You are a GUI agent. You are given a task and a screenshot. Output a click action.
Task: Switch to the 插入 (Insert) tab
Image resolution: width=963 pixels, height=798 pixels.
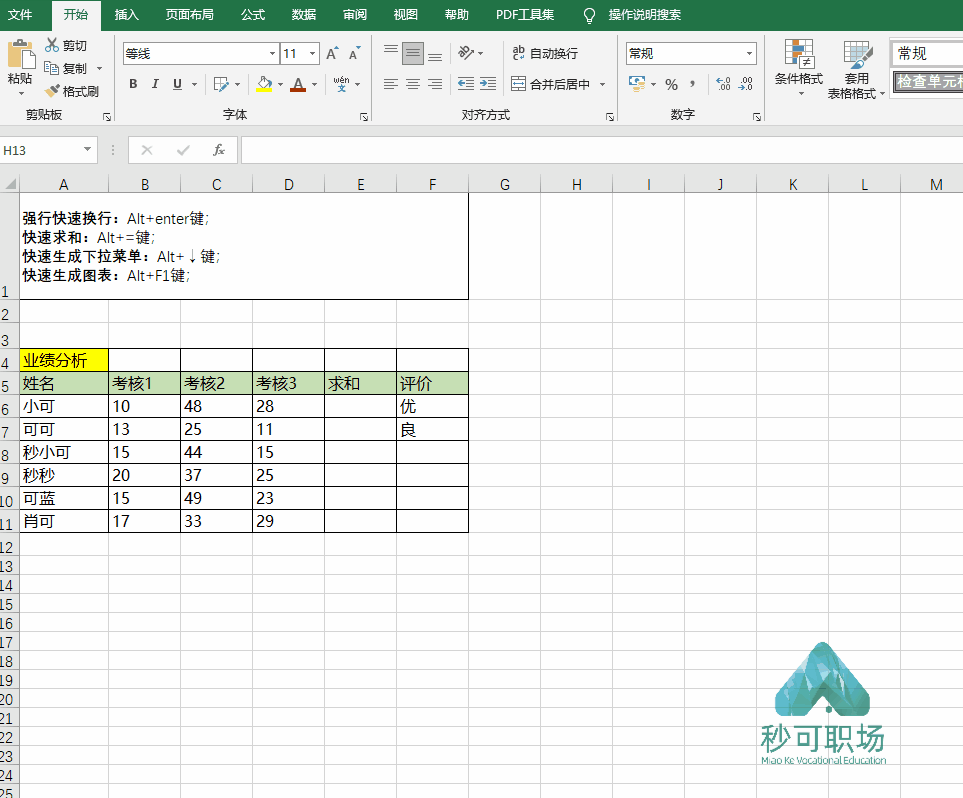coord(127,15)
